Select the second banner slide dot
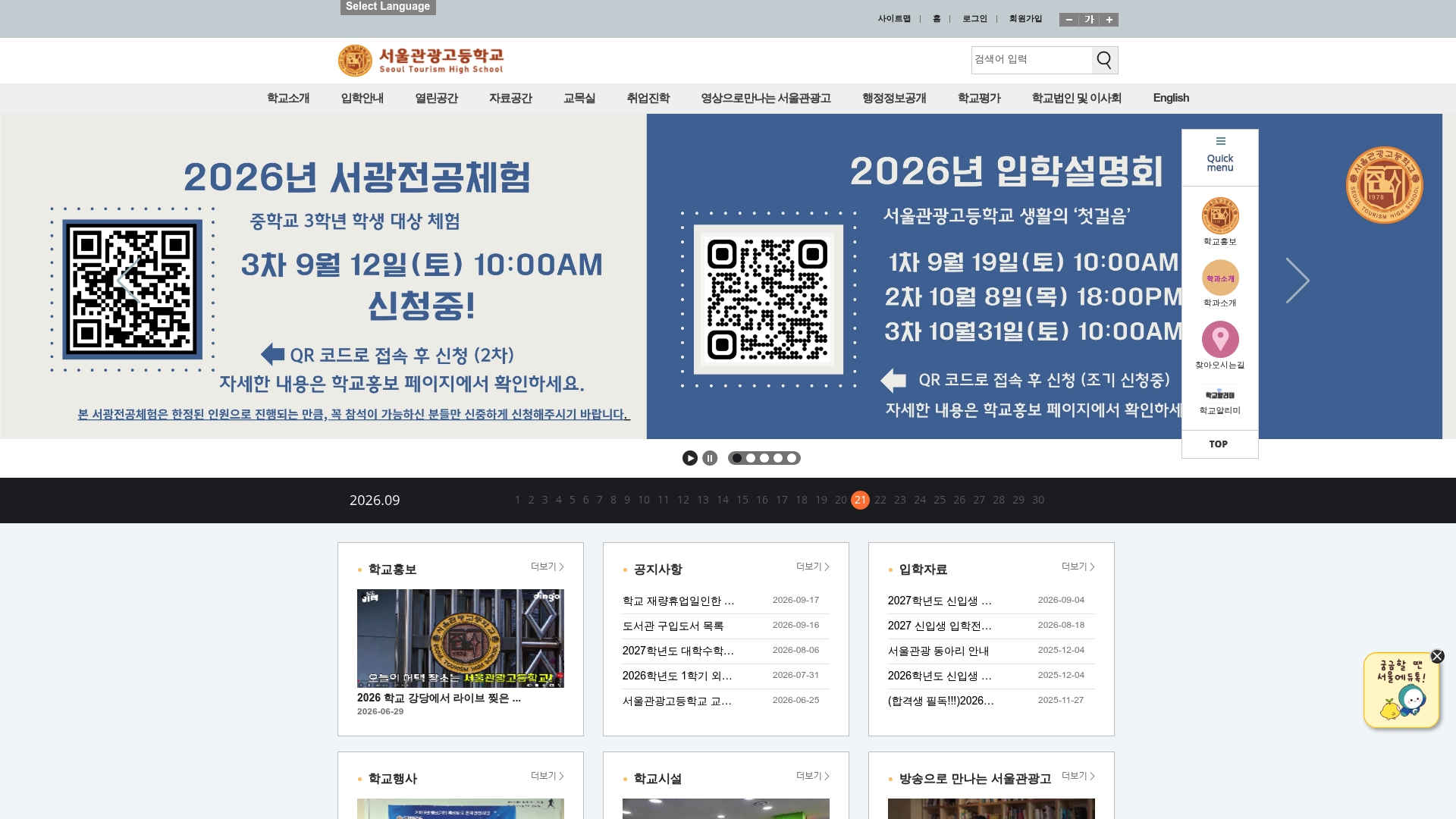This screenshot has height=819, width=1456. tap(751, 458)
